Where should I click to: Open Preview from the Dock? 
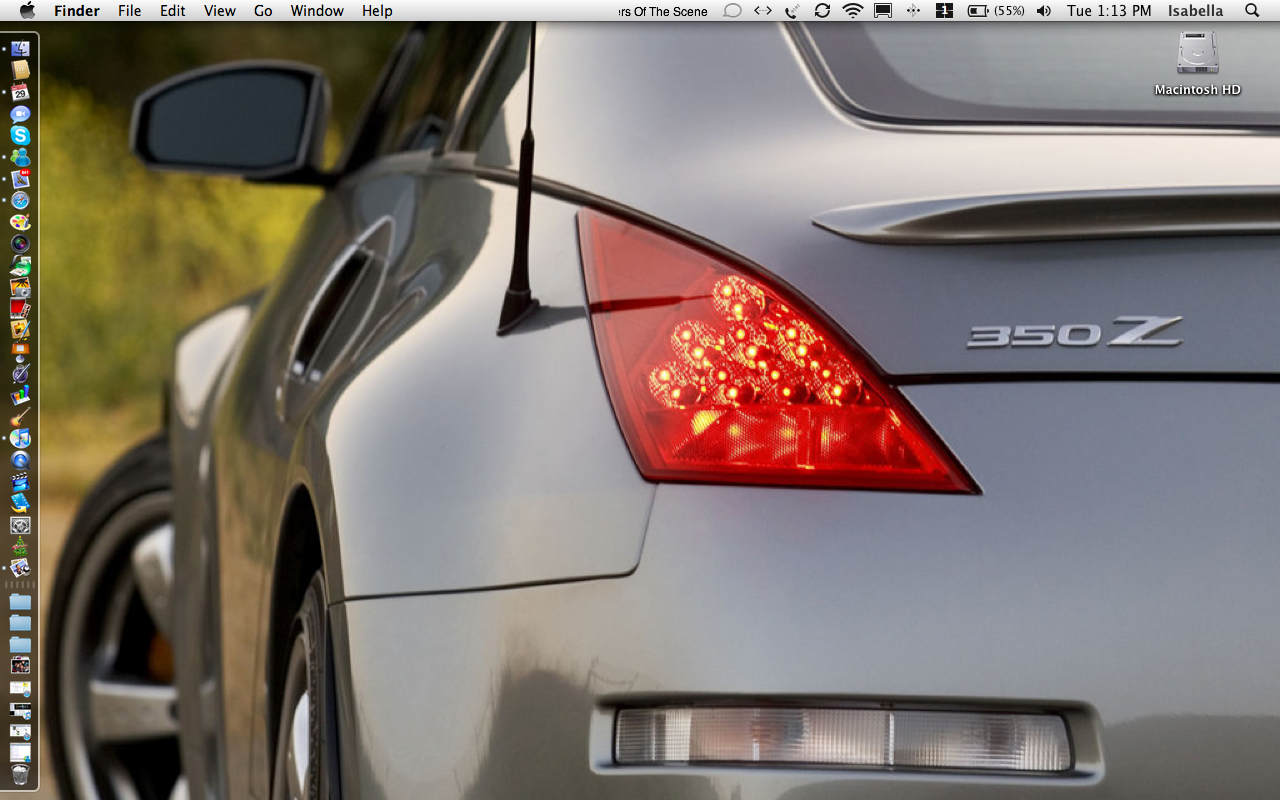coord(20,567)
